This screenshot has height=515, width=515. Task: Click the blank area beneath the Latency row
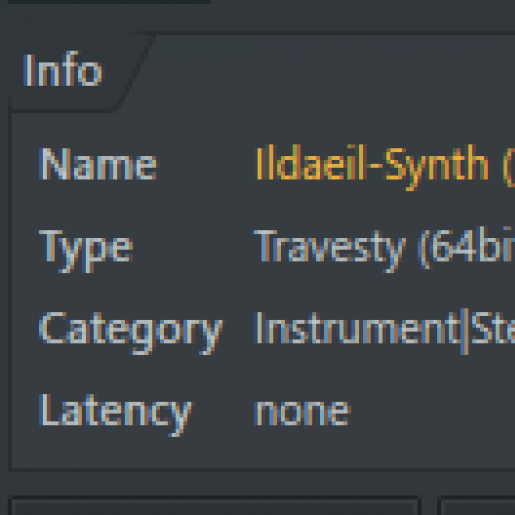260,453
